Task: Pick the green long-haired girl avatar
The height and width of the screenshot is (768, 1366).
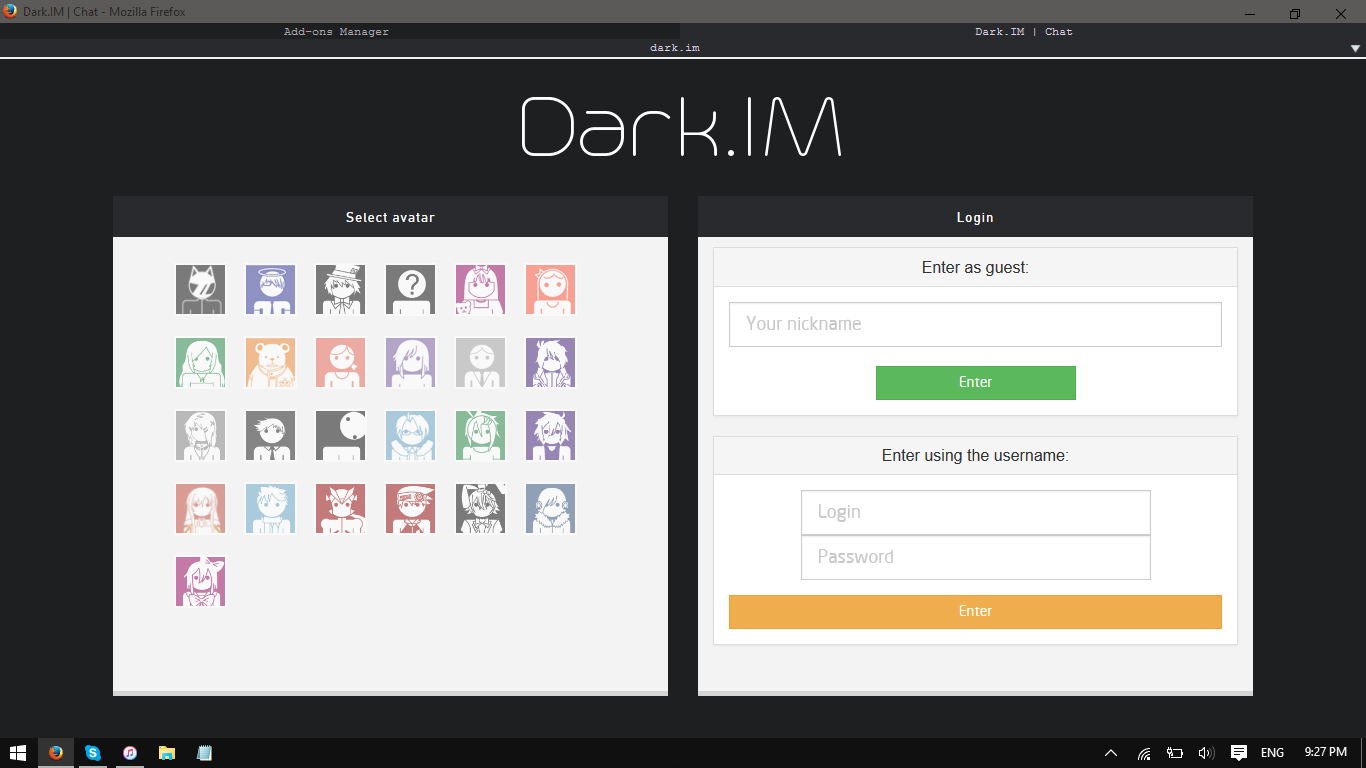Action: click(x=200, y=362)
